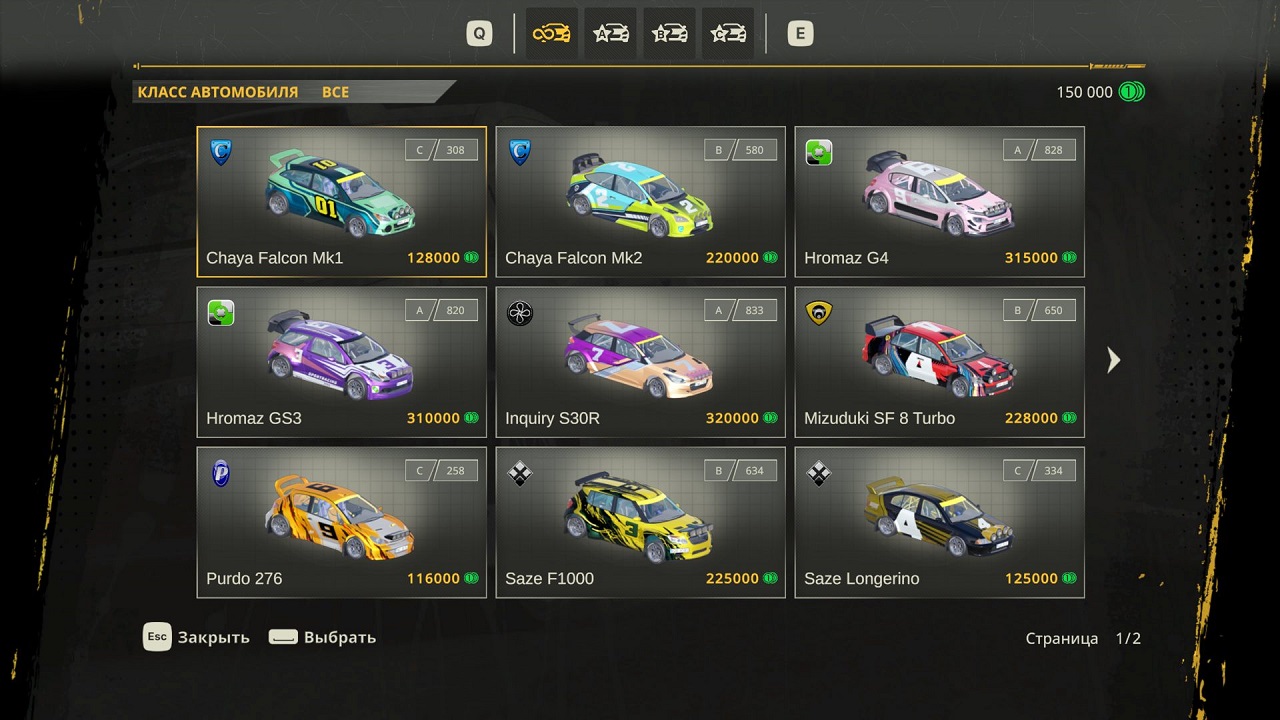Choose the Purdo 276 car card
This screenshot has height=720, width=1280.
pyautogui.click(x=342, y=522)
